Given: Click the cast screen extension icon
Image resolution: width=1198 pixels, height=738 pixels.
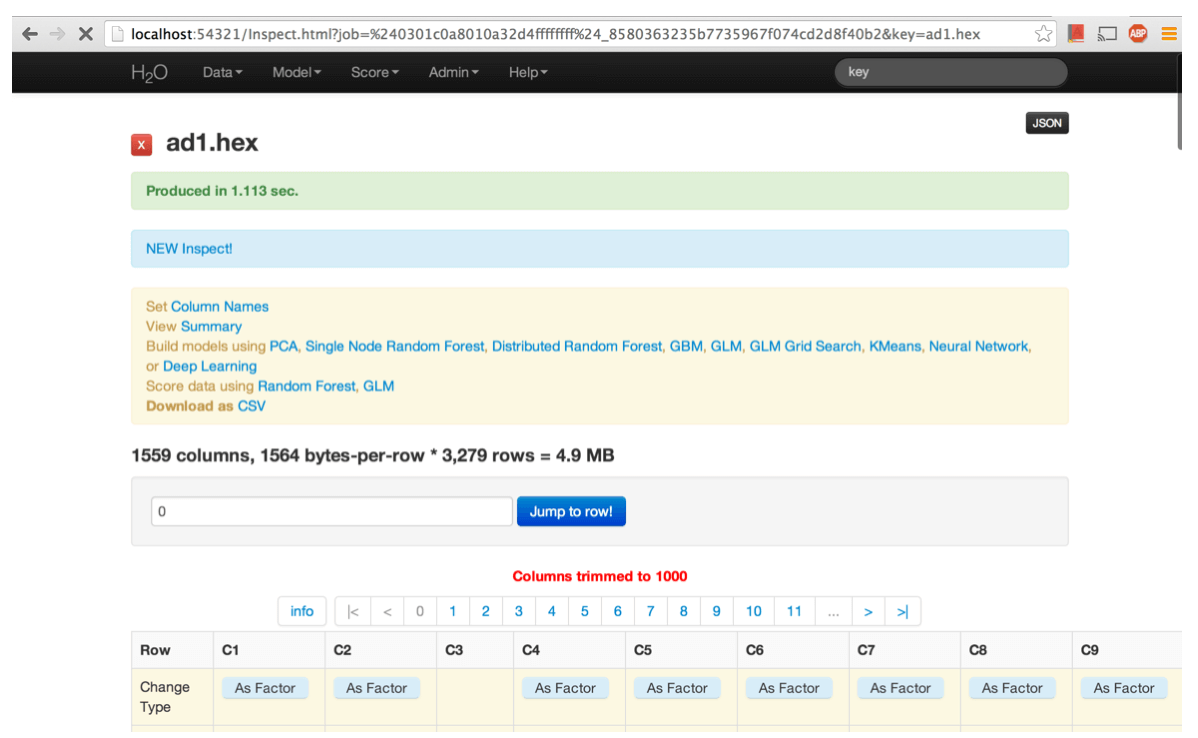Looking at the screenshot, I should [x=1107, y=34].
